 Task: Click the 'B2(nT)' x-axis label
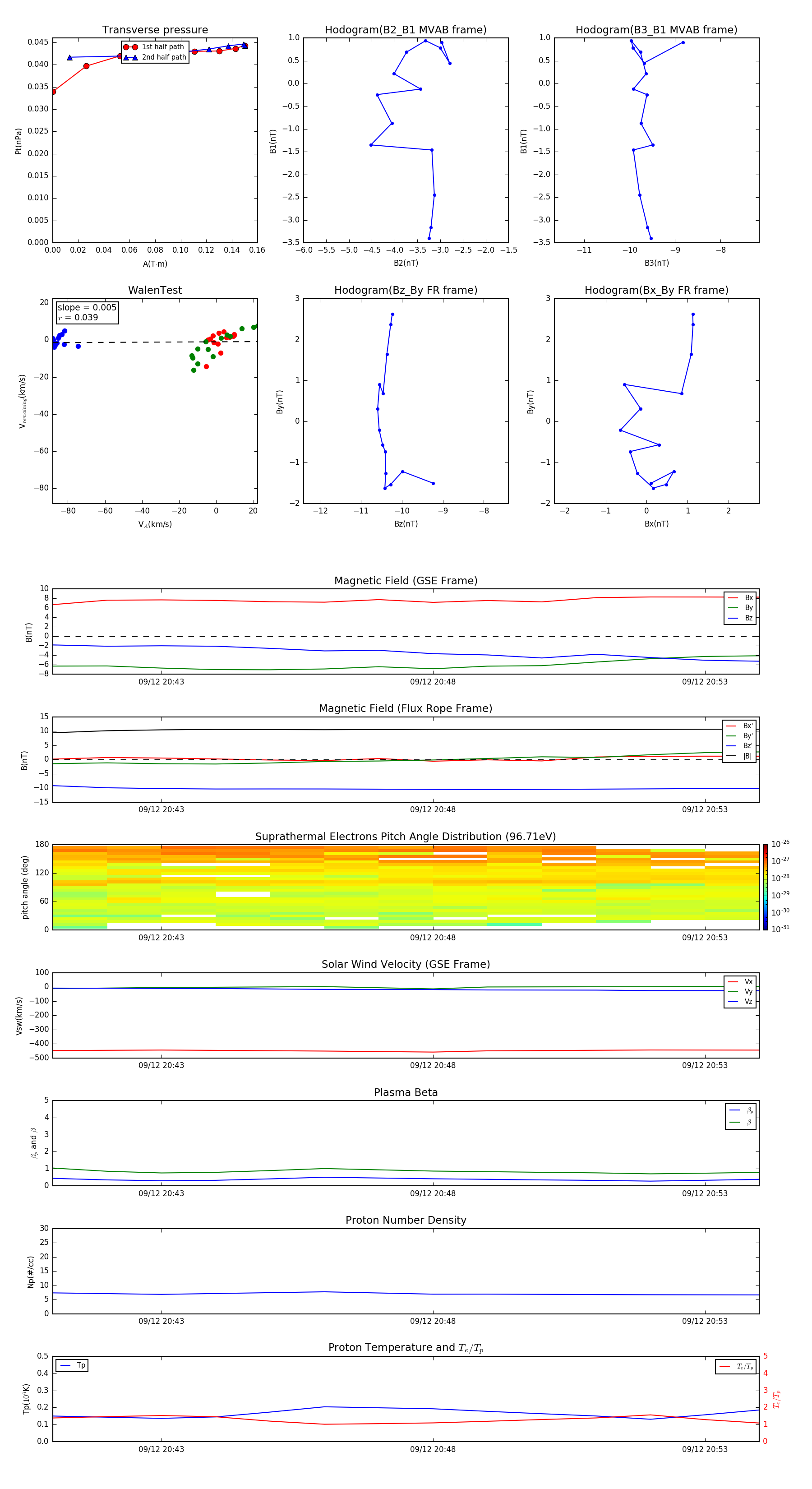coord(406,263)
